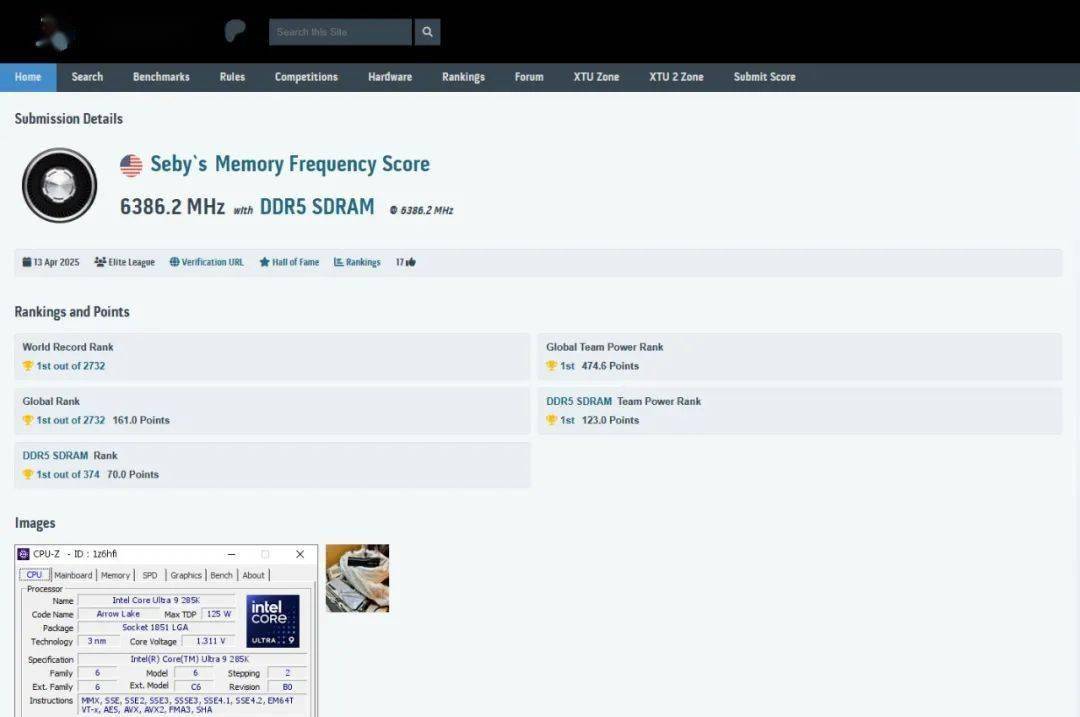Visit the Forum from the navigation bar
The width and height of the screenshot is (1080, 717).
click(529, 77)
